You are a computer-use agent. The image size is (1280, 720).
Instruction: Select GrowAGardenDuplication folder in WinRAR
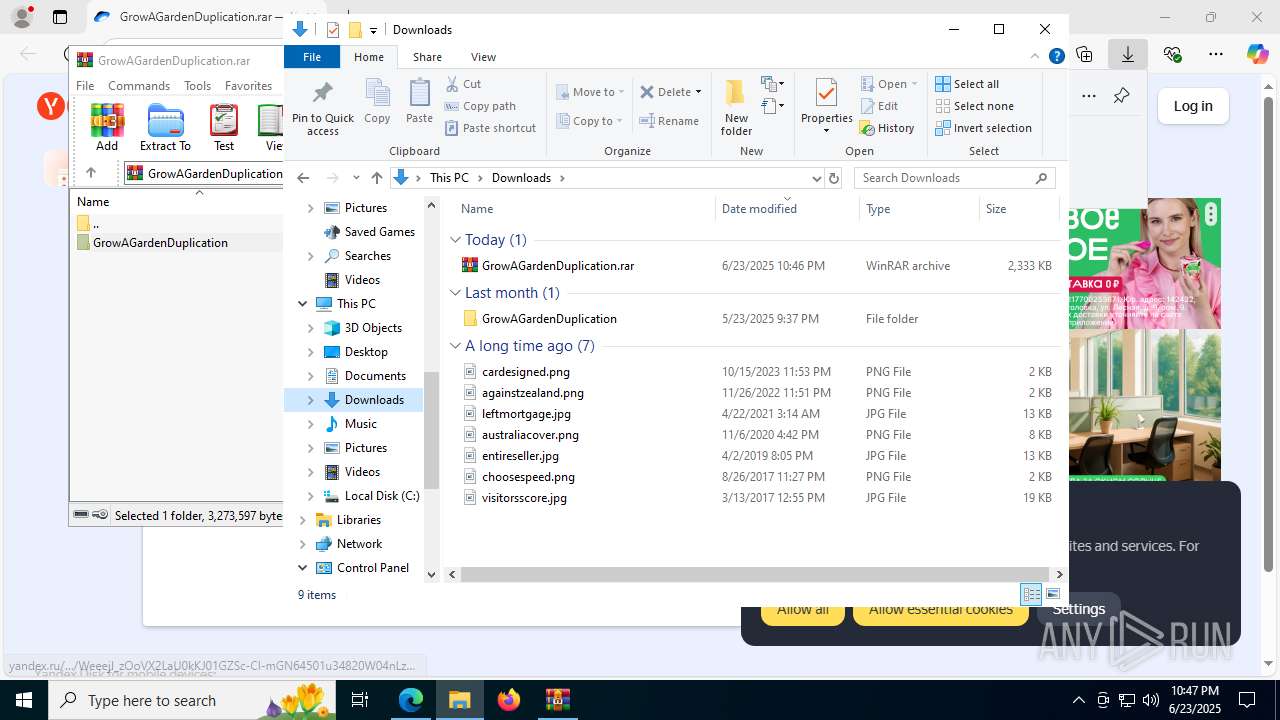[x=160, y=243]
